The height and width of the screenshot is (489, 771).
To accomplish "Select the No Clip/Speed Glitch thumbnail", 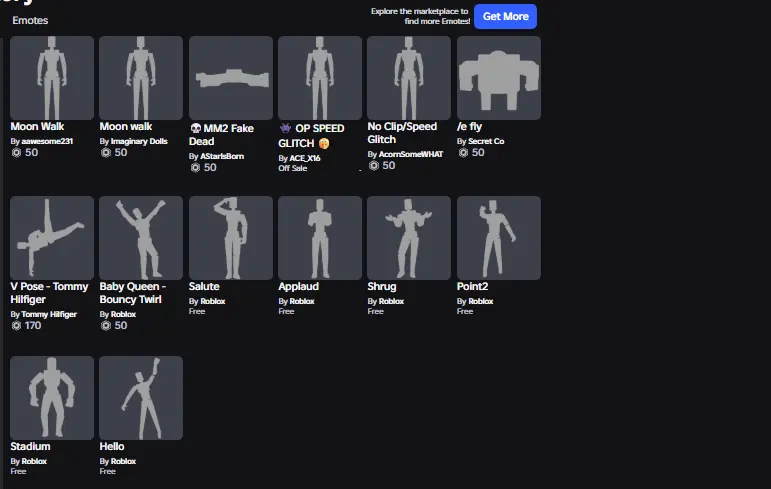I will 409,78.
